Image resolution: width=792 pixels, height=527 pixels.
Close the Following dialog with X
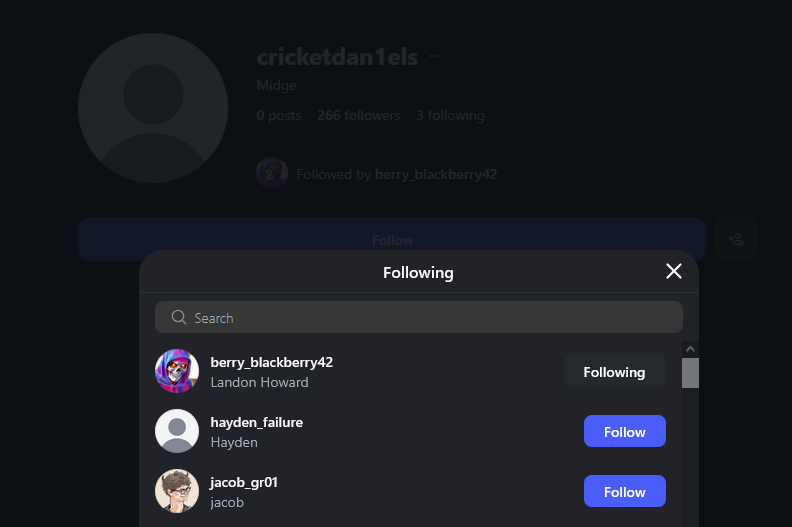click(x=674, y=271)
